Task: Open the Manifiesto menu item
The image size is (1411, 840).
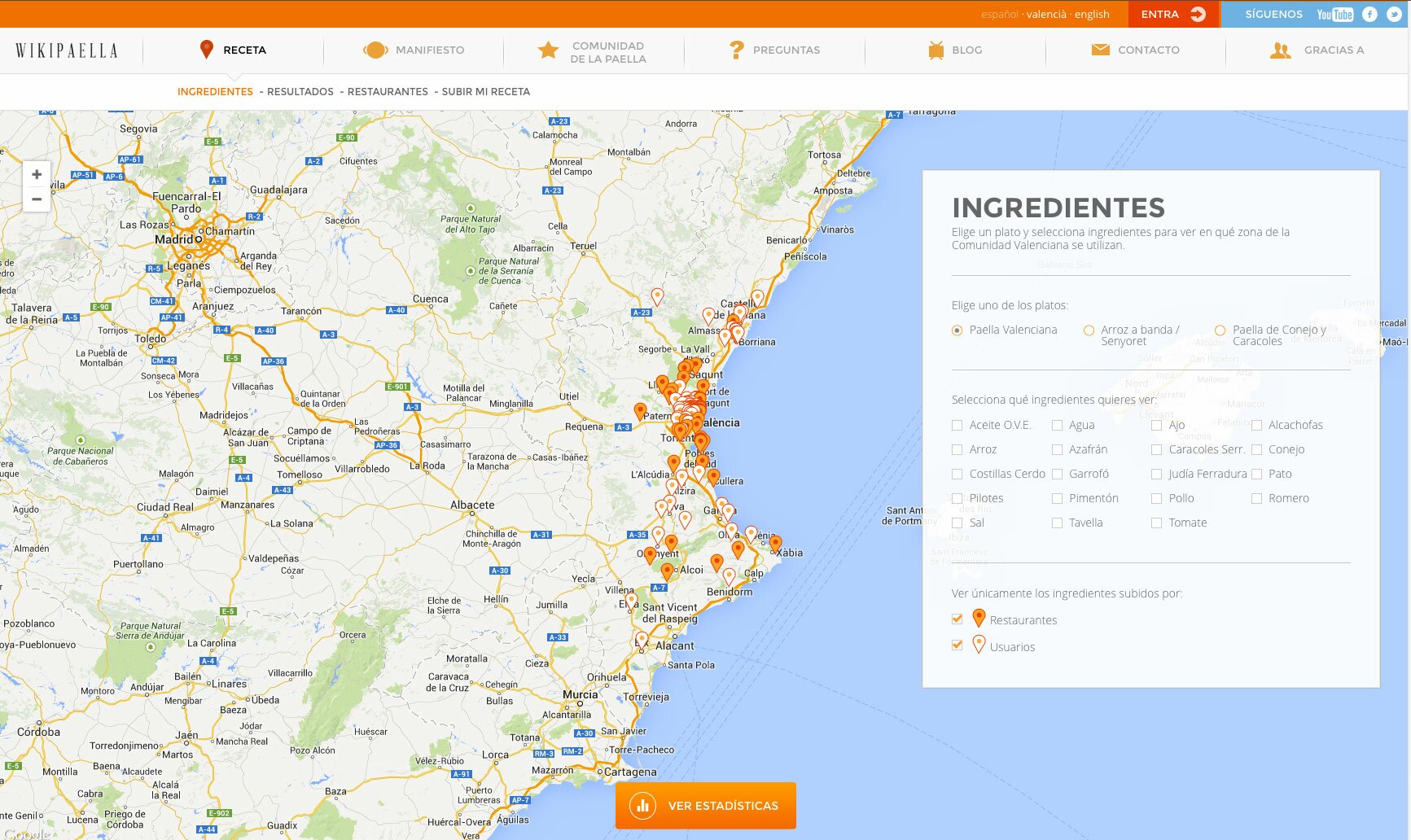Action: pos(414,50)
